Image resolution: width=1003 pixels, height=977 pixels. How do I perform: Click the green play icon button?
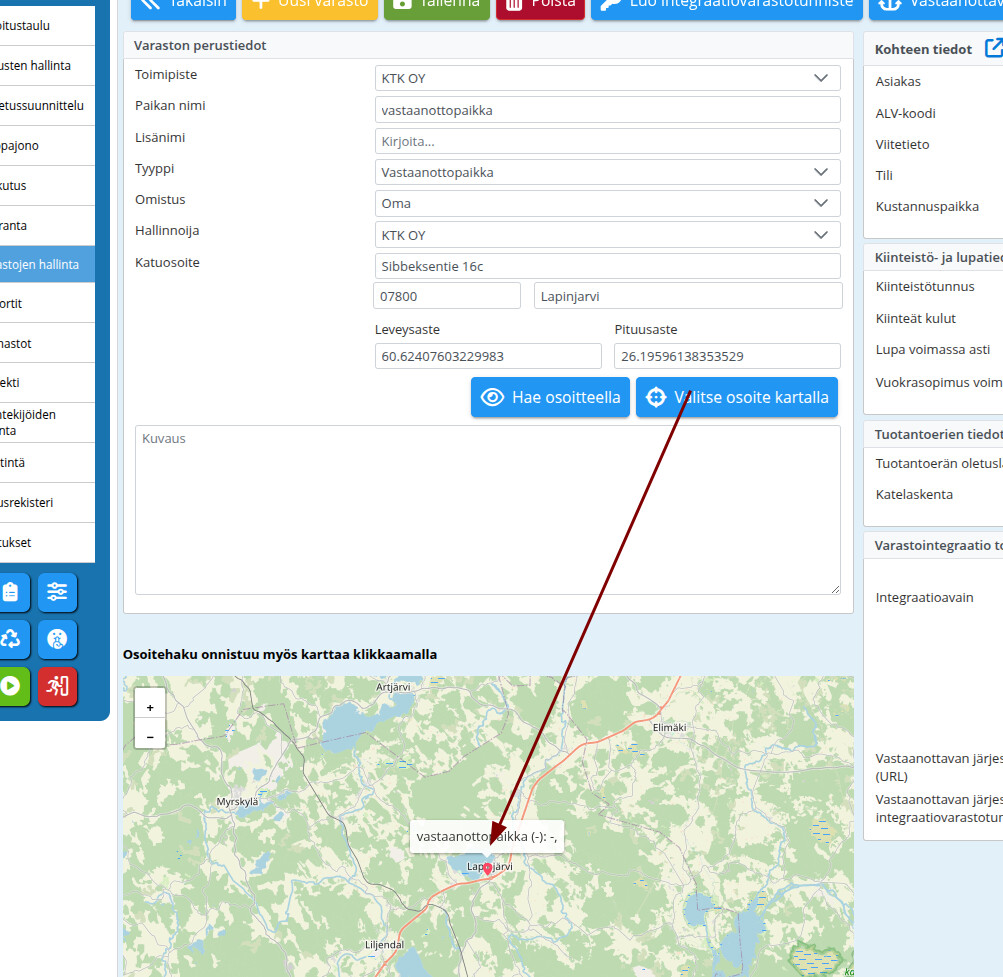pyautogui.click(x=10, y=686)
